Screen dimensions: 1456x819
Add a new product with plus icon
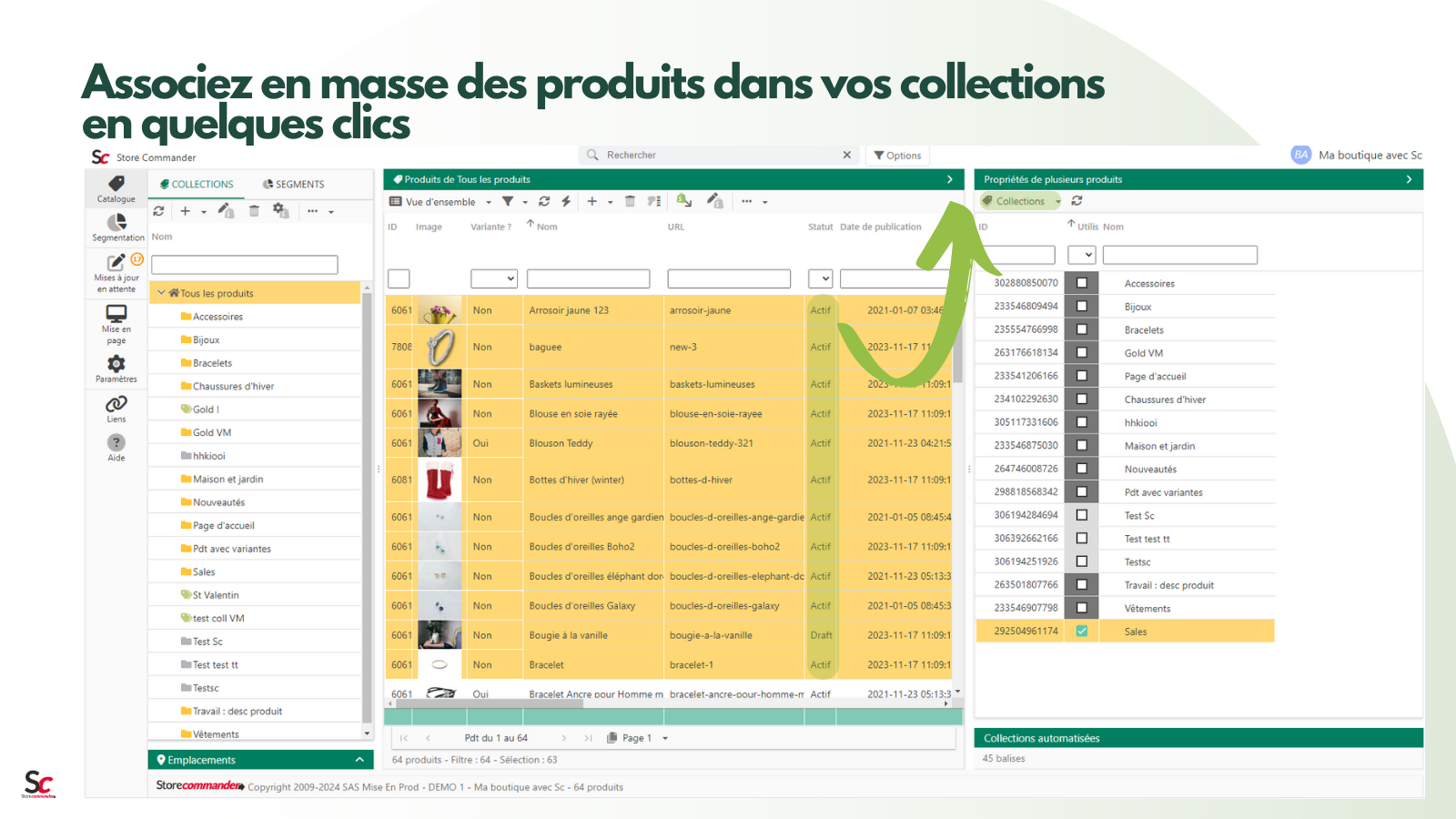591,201
